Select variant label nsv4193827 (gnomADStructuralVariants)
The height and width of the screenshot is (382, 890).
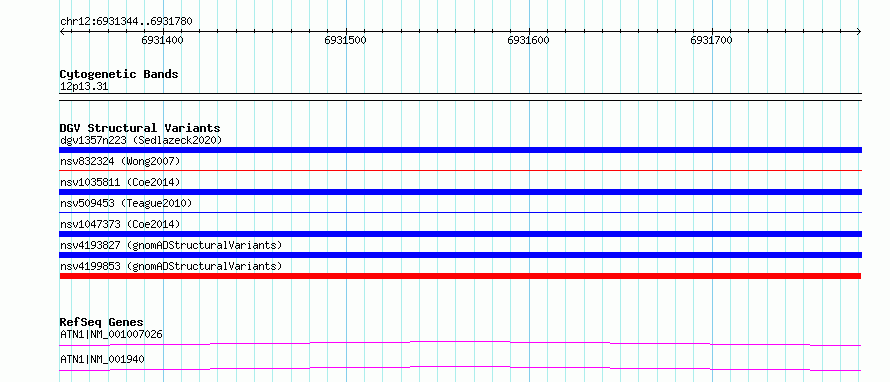click(171, 245)
